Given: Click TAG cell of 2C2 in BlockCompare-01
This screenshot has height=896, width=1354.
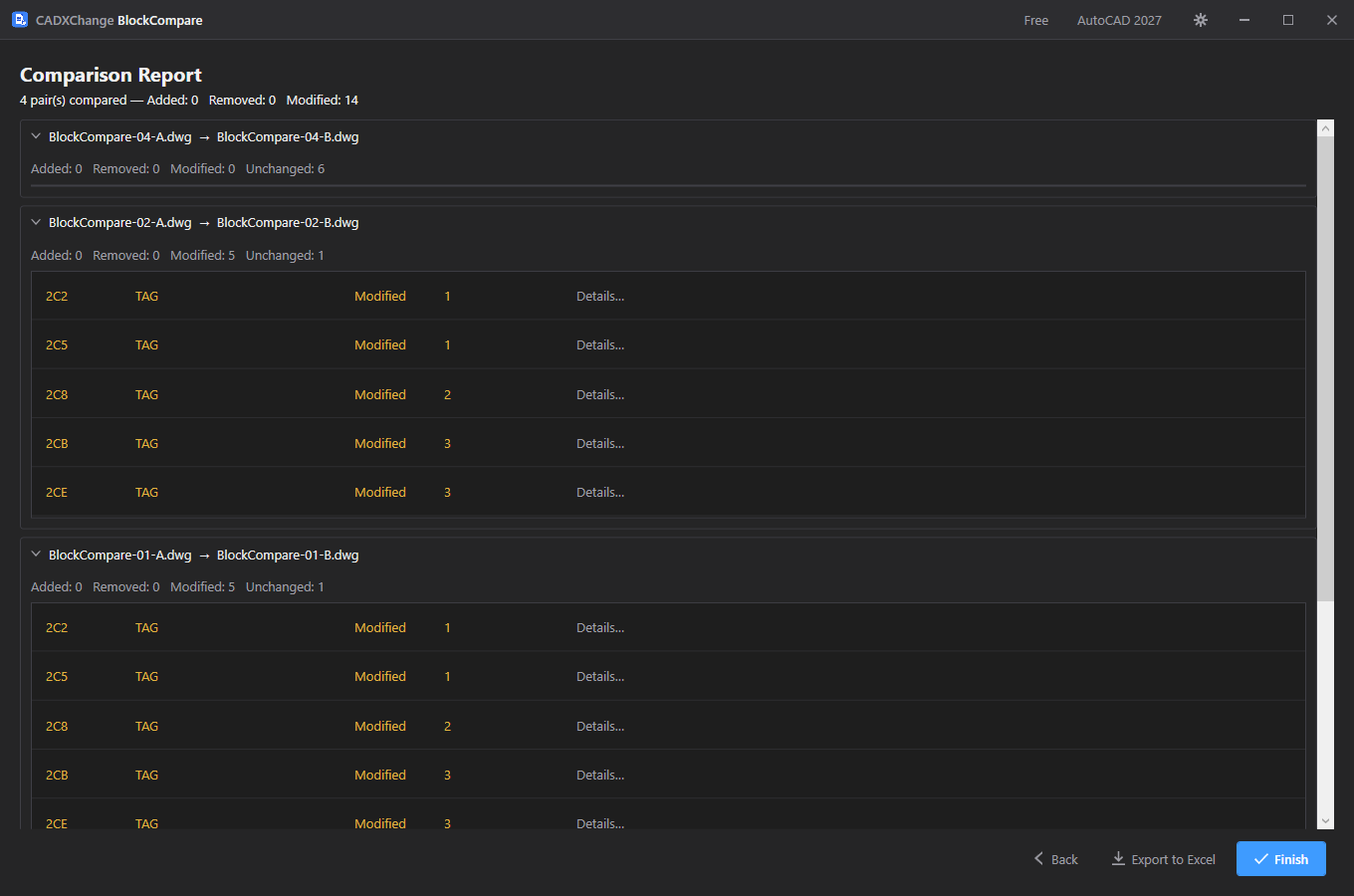Looking at the screenshot, I should click(146, 627).
